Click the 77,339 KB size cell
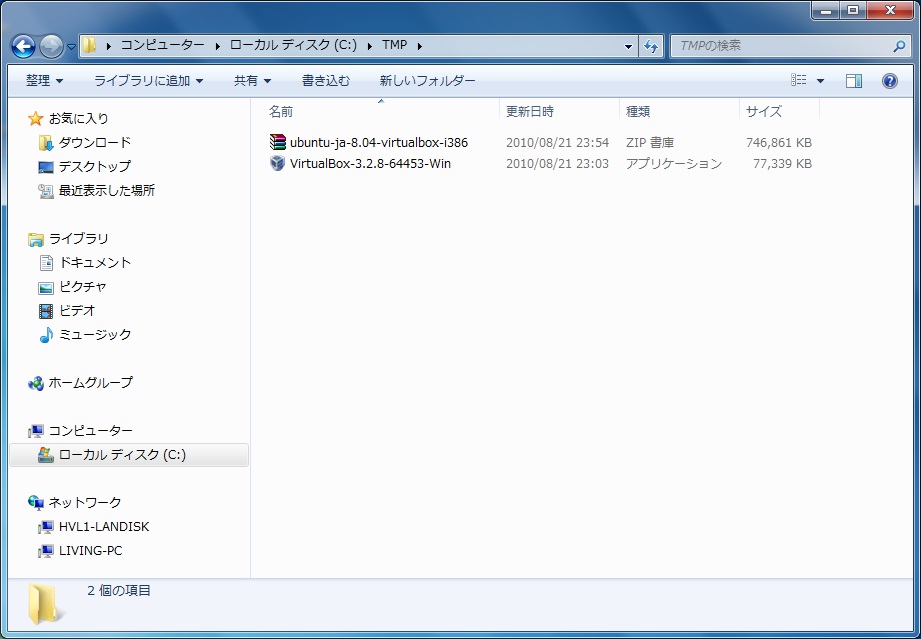The height and width of the screenshot is (639, 921). pos(782,164)
